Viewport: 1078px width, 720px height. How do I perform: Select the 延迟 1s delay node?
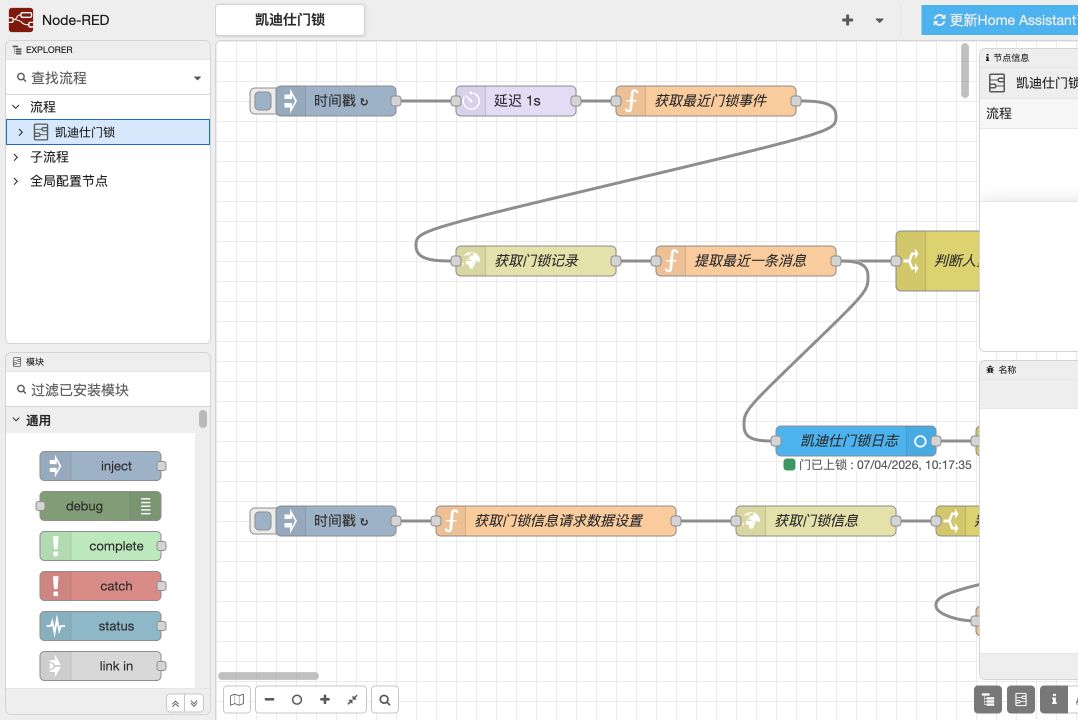(x=516, y=101)
